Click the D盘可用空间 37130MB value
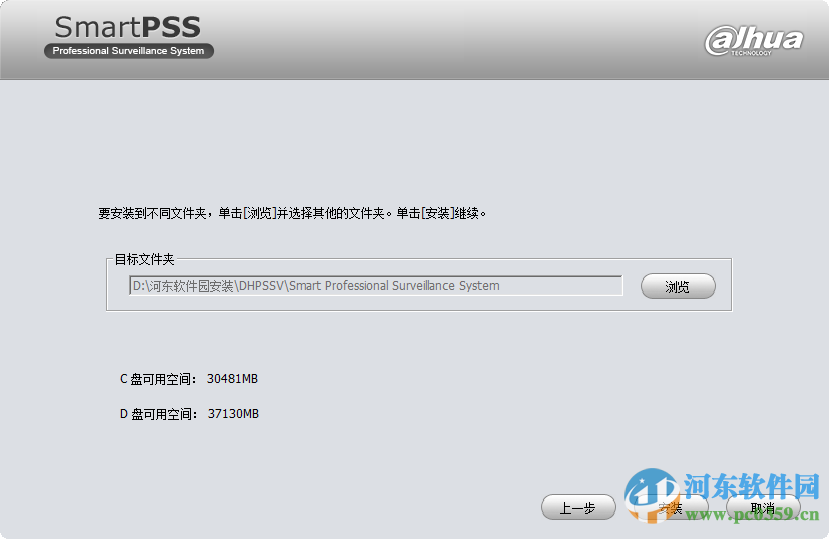 tap(233, 414)
